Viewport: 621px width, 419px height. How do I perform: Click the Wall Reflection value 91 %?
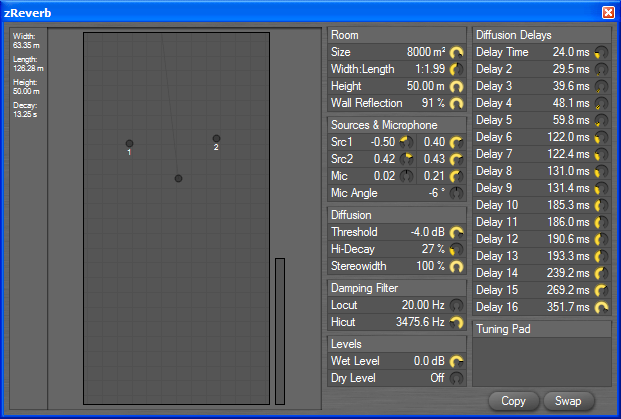pos(433,103)
